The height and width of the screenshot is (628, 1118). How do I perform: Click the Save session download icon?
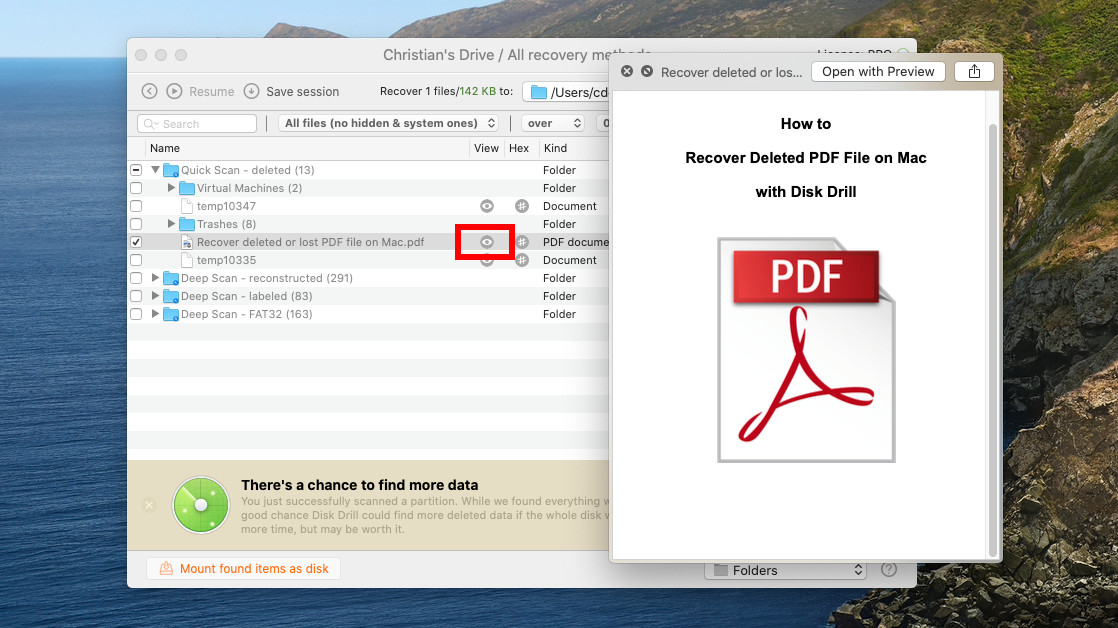tap(251, 91)
